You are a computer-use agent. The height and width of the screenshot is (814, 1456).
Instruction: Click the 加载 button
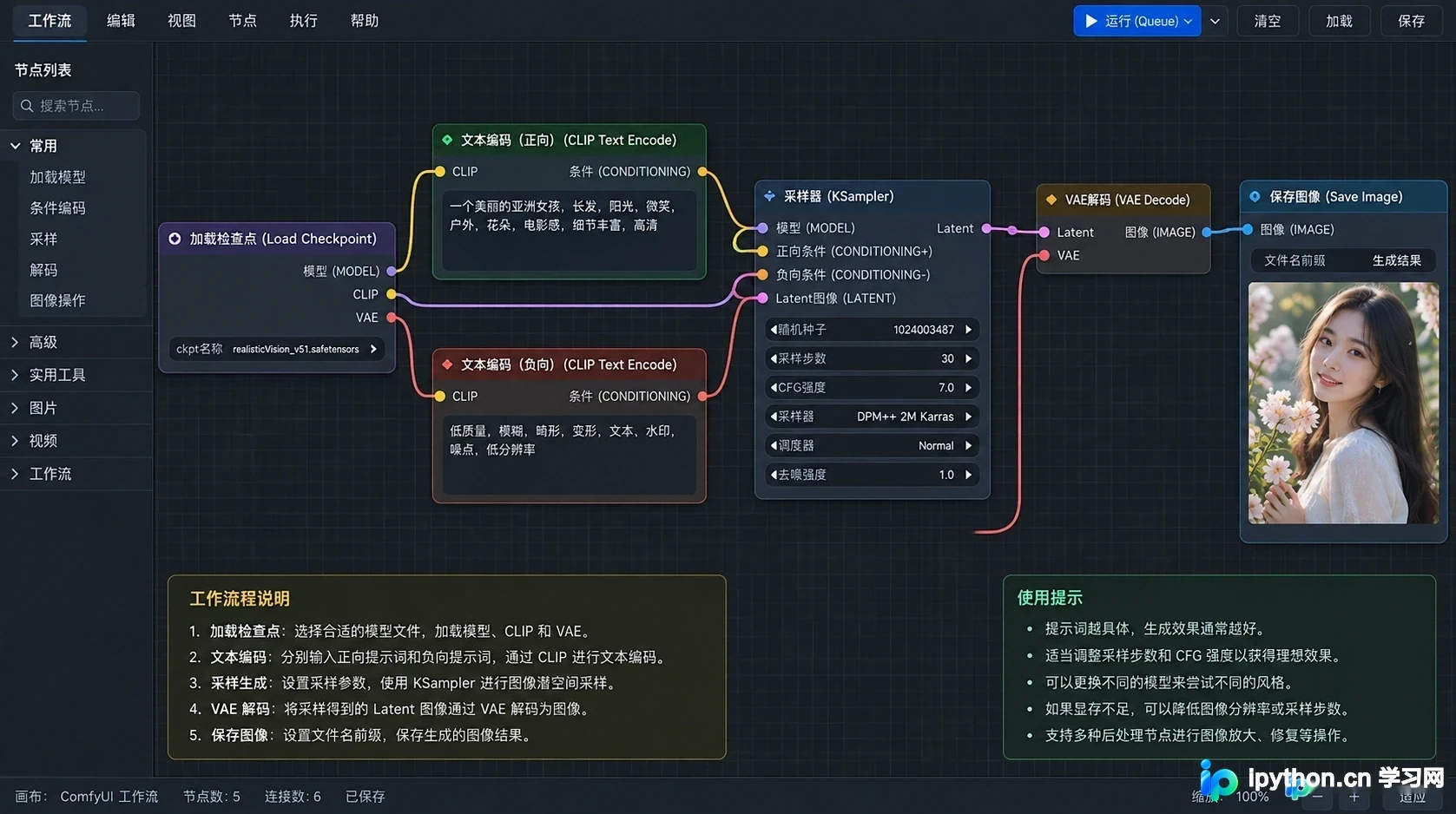click(1340, 21)
